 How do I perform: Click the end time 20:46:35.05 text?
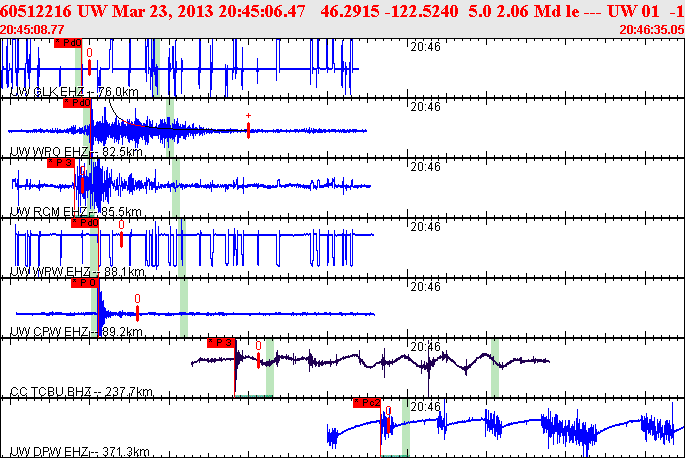[651, 30]
